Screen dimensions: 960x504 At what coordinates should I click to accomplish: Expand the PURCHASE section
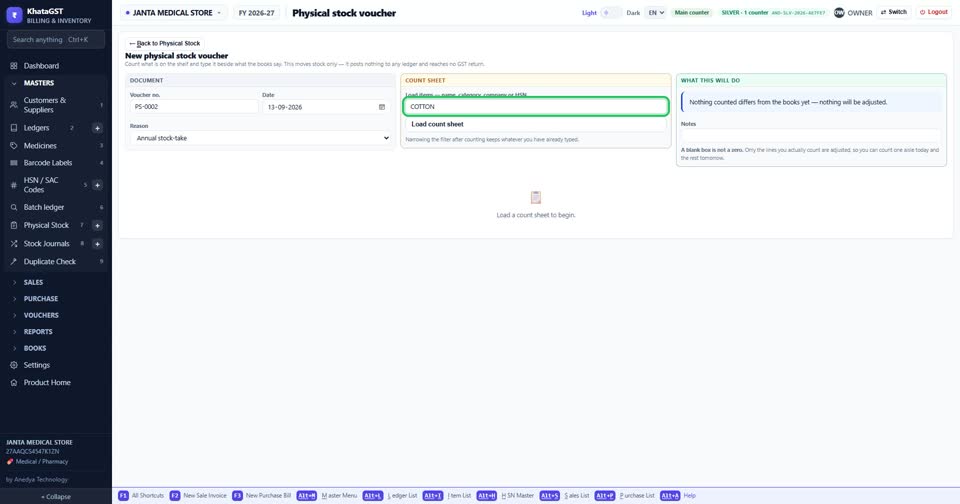click(56, 299)
